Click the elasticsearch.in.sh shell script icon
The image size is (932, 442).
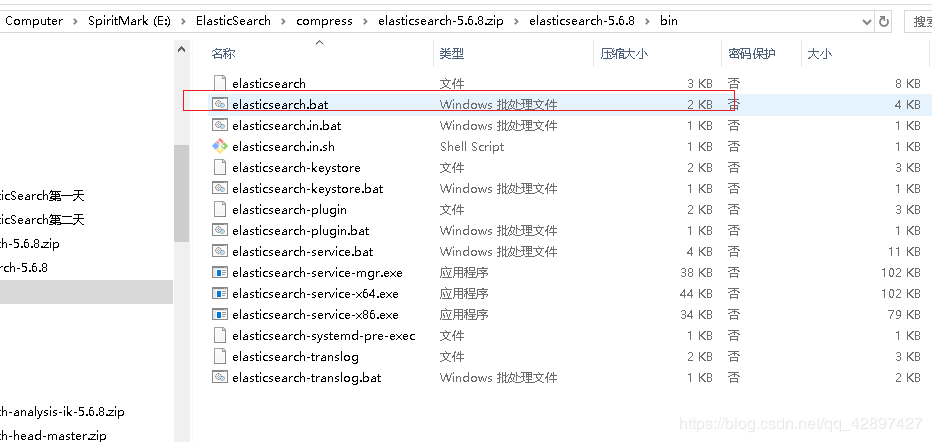point(220,146)
